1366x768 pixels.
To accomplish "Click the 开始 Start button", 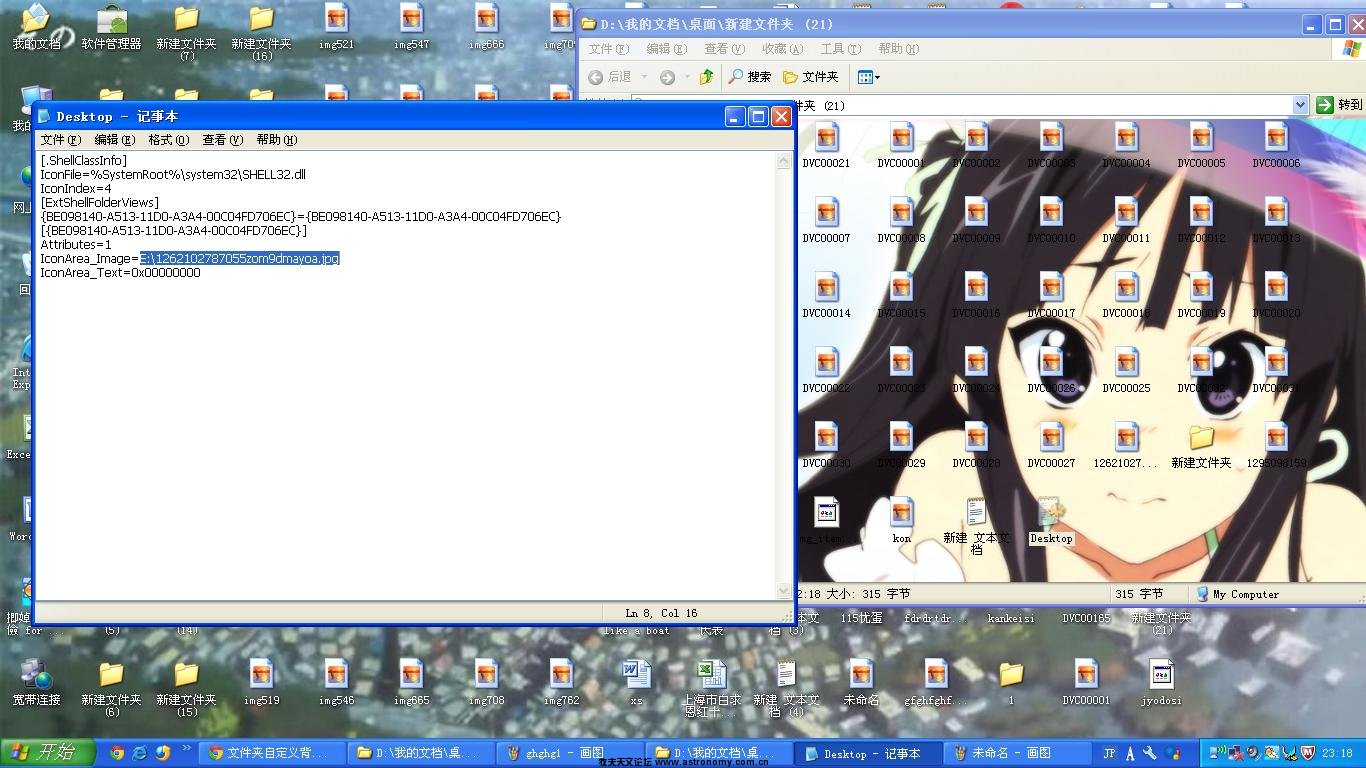I will [47, 753].
